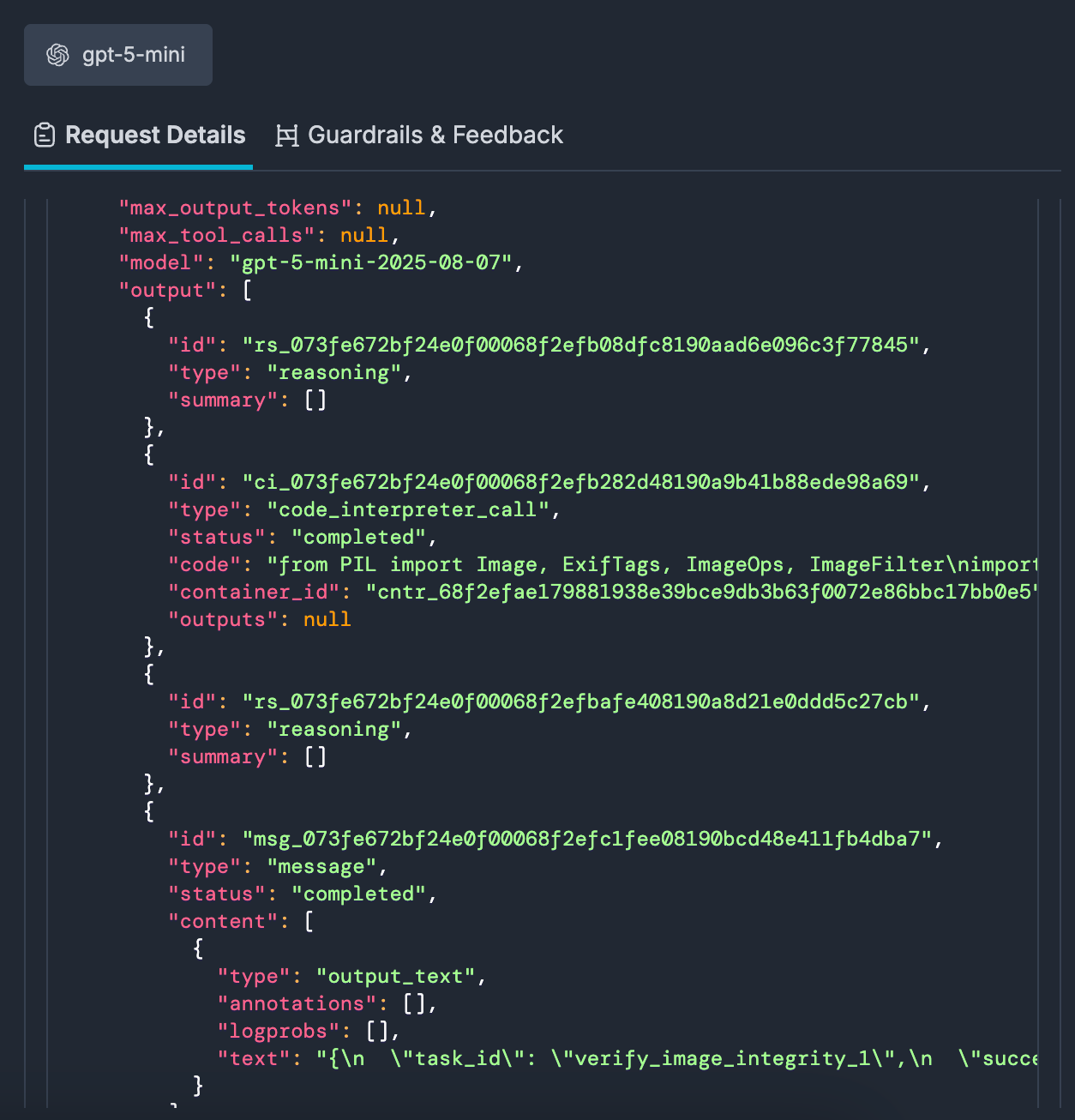Click the Request Details clipboard icon
1075x1120 pixels.
coord(45,135)
